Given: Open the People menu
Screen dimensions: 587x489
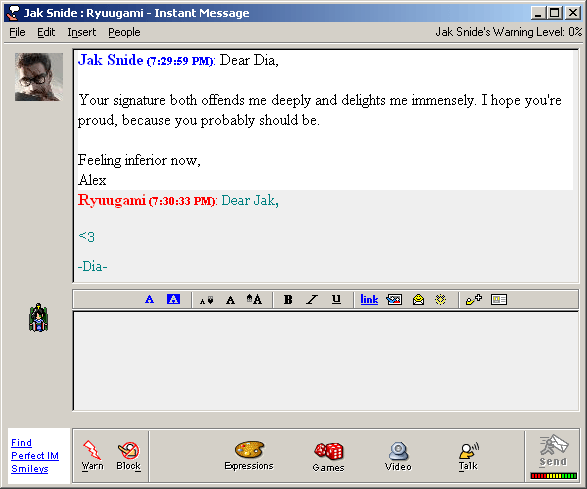Looking at the screenshot, I should pyautogui.click(x=124, y=33).
